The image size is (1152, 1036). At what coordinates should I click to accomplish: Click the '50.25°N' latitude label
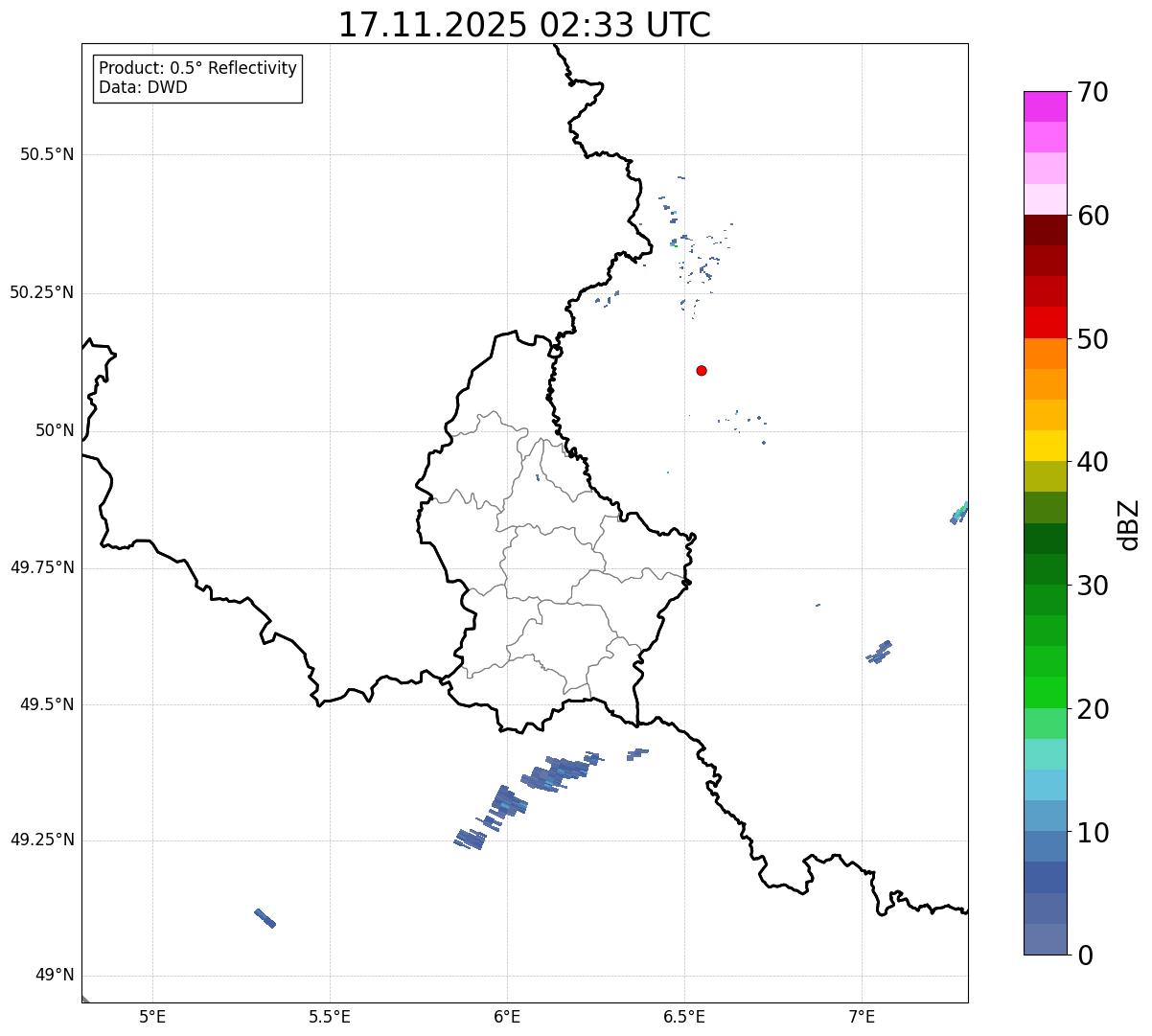(x=41, y=292)
